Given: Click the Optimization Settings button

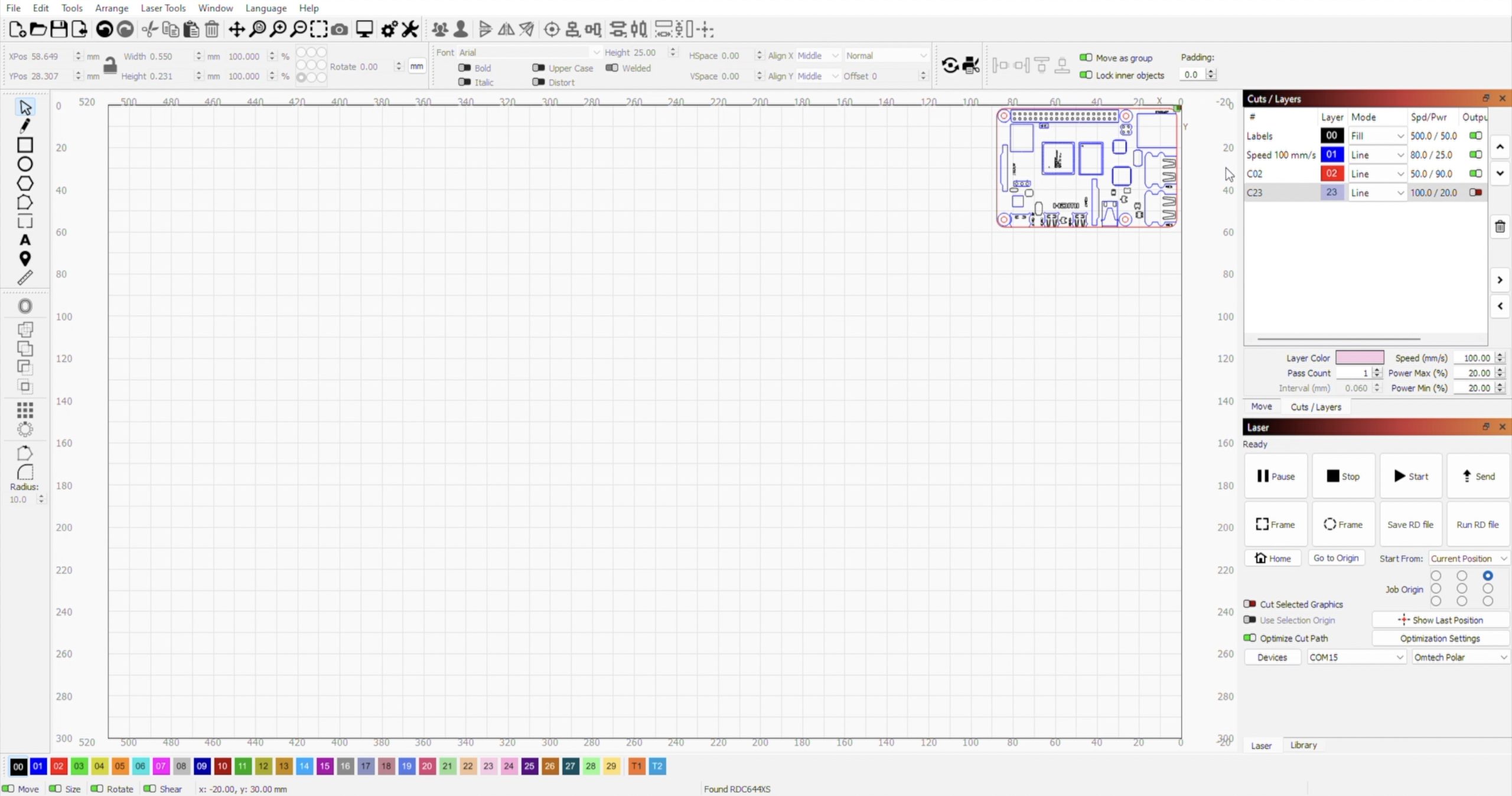Looking at the screenshot, I should (x=1439, y=638).
